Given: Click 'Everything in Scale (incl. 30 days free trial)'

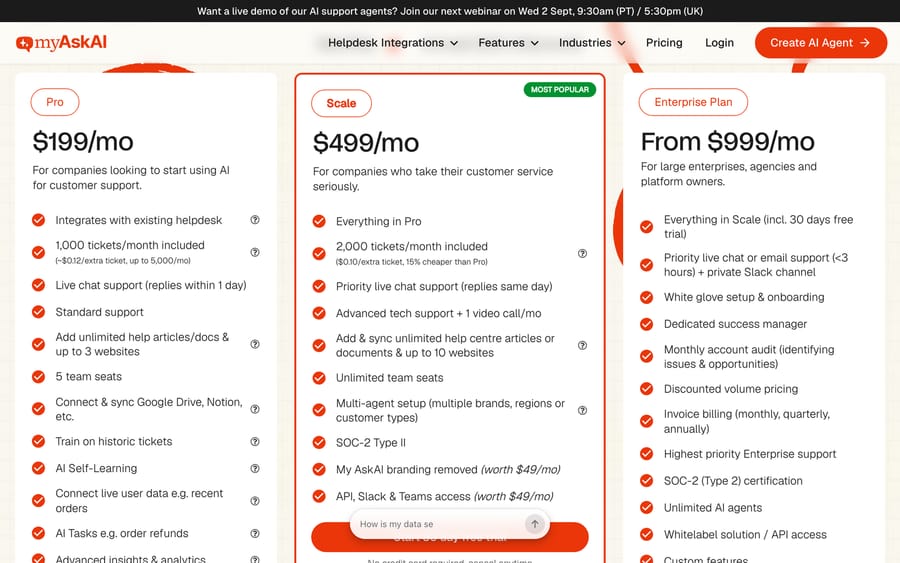Looking at the screenshot, I should click(758, 226).
